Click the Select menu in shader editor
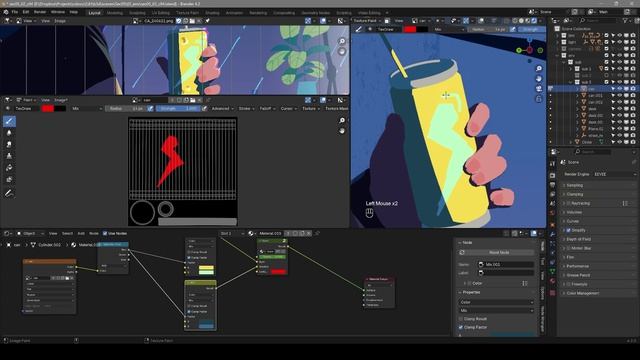This screenshot has height=360, width=640. pyautogui.click(x=67, y=233)
